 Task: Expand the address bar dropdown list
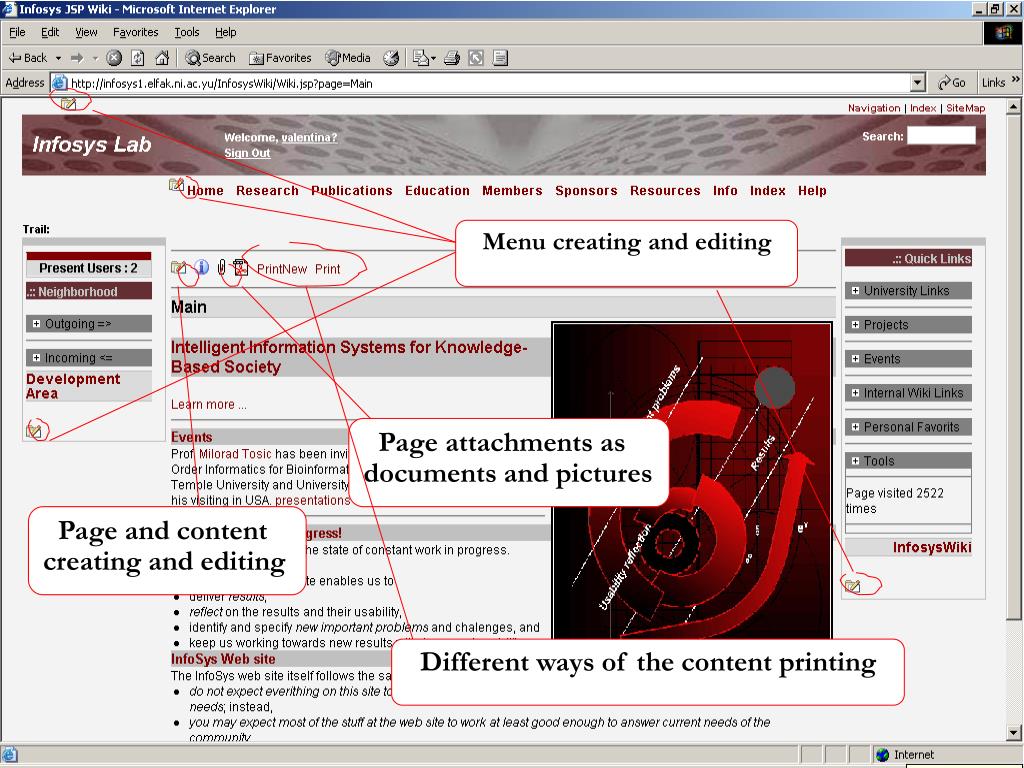point(918,83)
